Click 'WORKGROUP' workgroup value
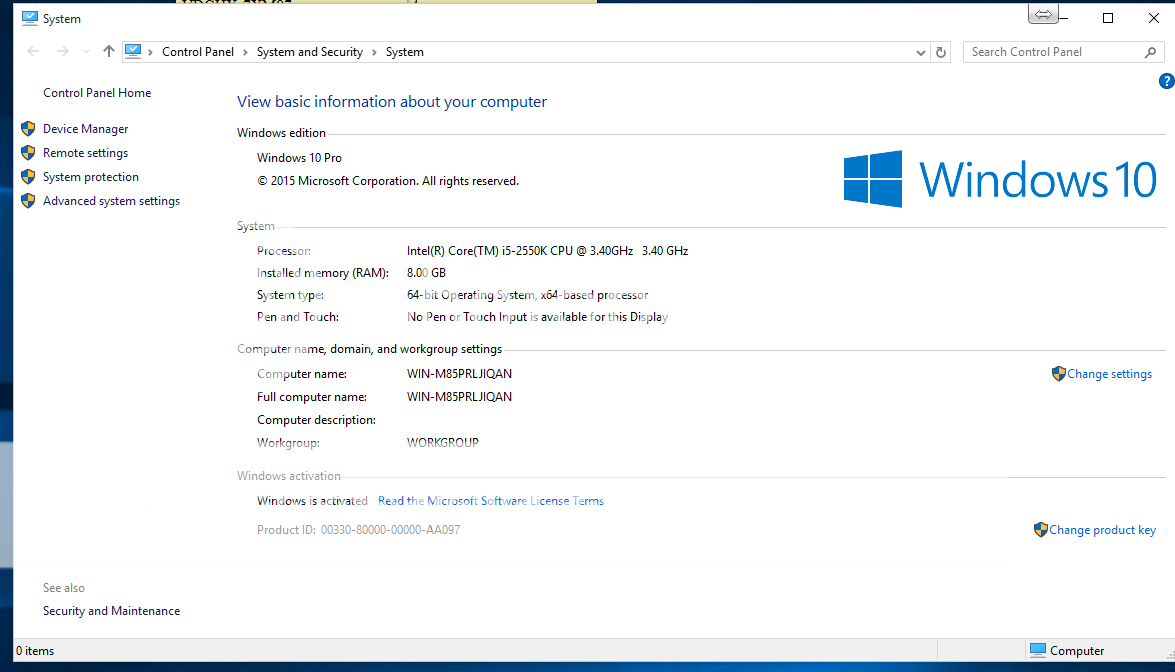Screen dimensions: 1175x672 click(443, 443)
